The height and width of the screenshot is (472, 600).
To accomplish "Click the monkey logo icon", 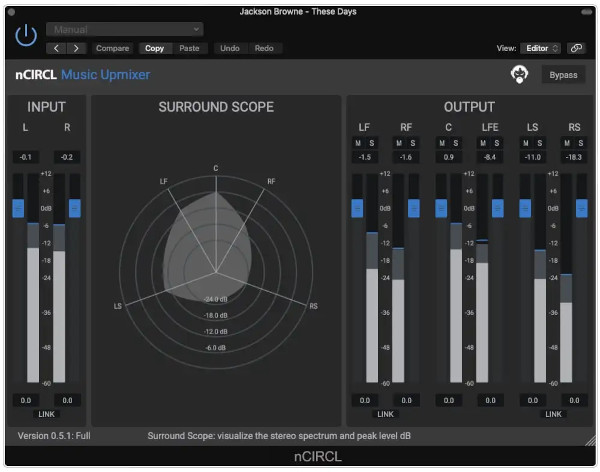I will pos(519,74).
